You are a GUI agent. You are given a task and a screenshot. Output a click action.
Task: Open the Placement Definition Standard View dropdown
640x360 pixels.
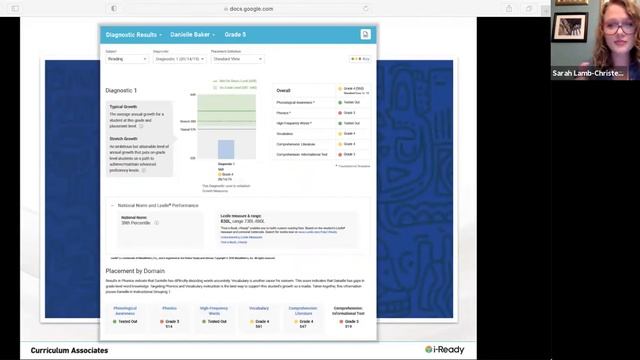click(237, 59)
